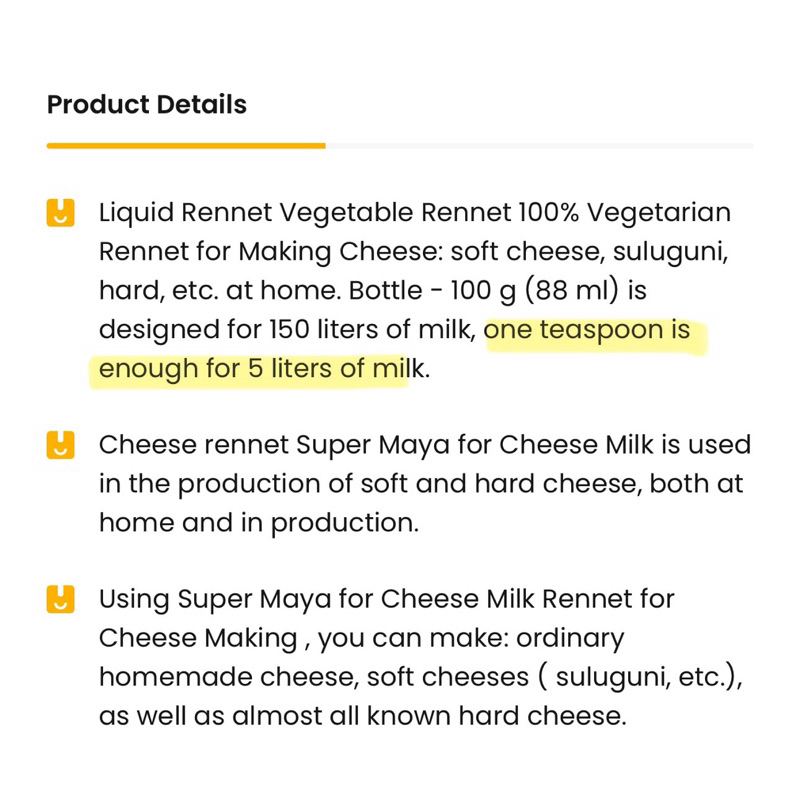Click the "Cheese Making , you can make: ordinary" line

(361, 639)
